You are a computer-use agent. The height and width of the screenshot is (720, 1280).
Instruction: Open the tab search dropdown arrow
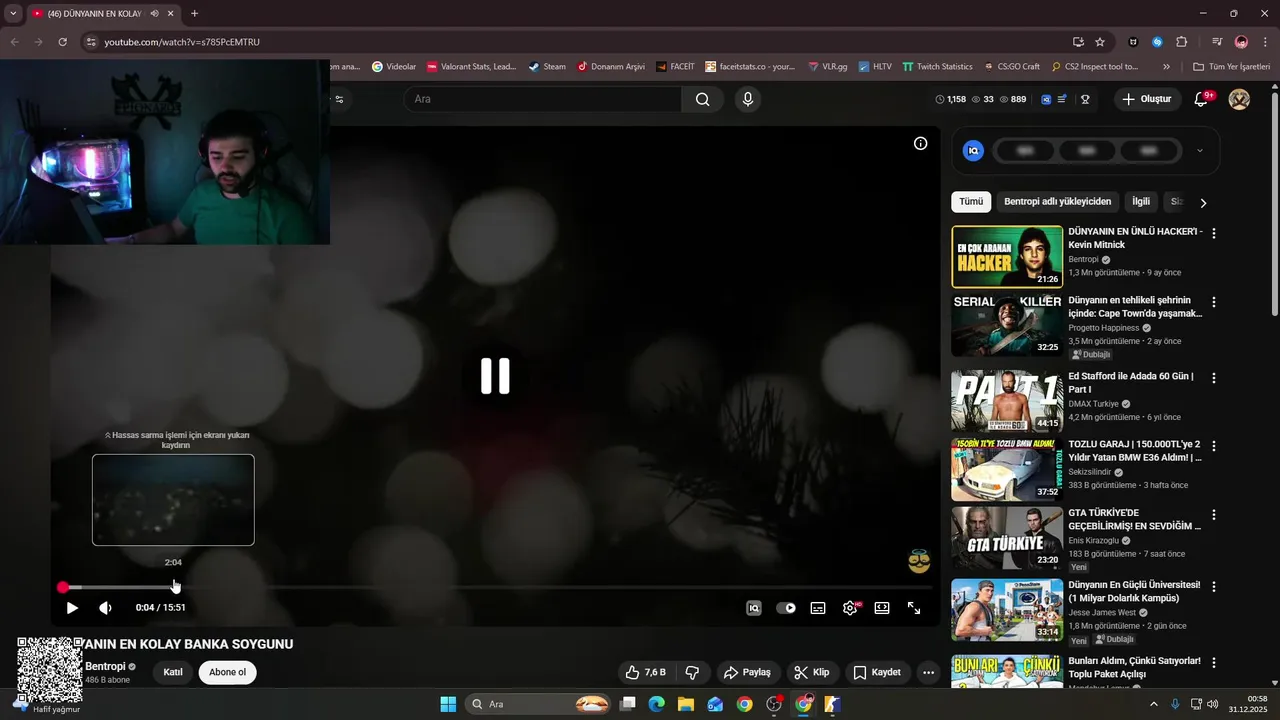tap(13, 13)
